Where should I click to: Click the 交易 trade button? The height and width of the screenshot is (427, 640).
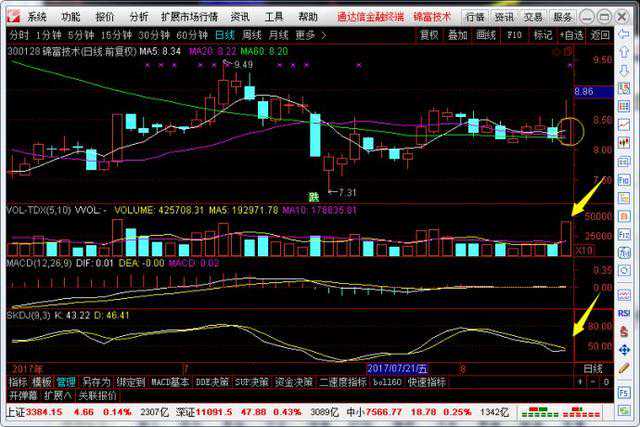pyautogui.click(x=533, y=17)
